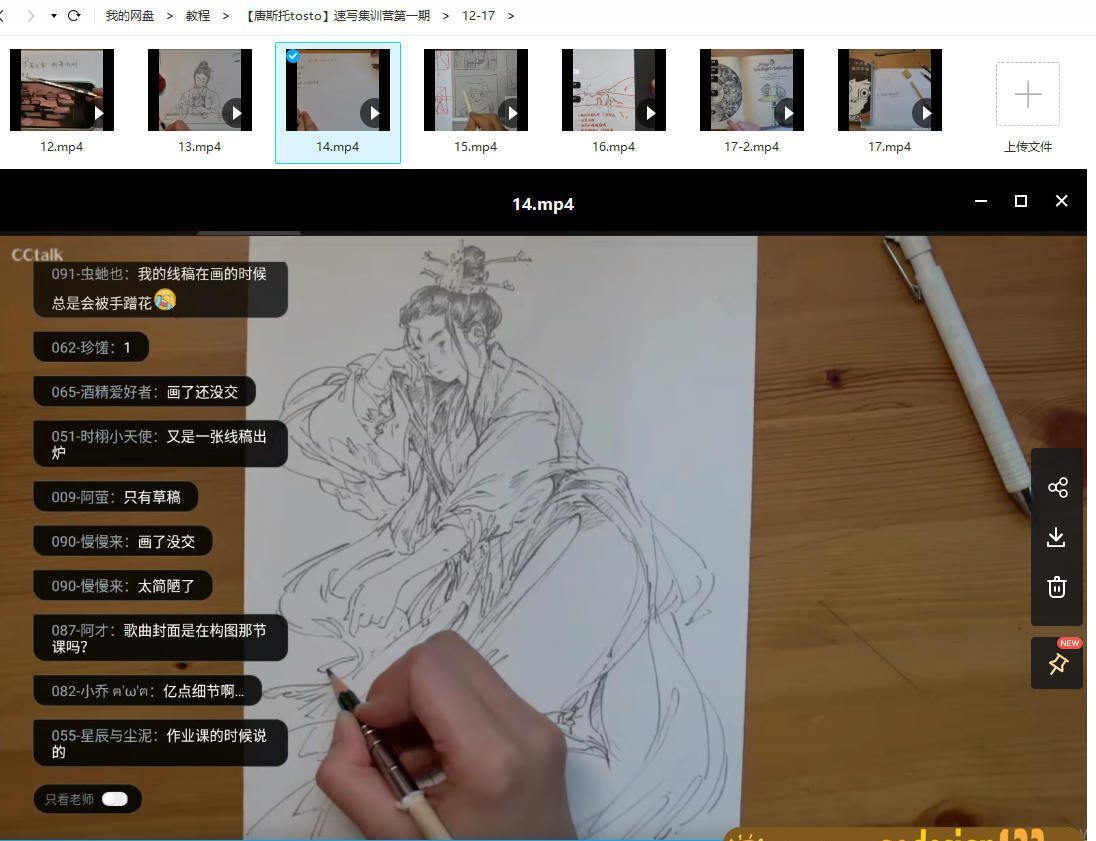The width and height of the screenshot is (1096, 841).
Task: Expand the chevron after the 12-17 breadcrumb
Action: 511,16
